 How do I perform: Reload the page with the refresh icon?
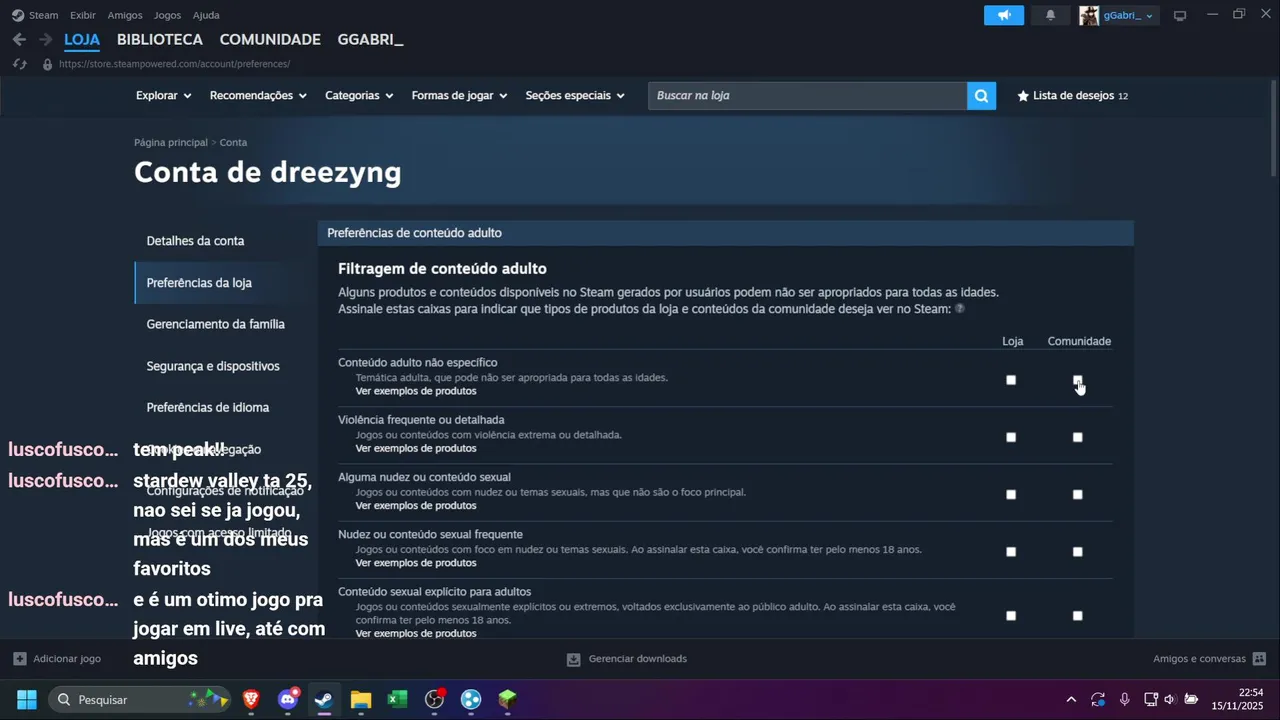19,64
